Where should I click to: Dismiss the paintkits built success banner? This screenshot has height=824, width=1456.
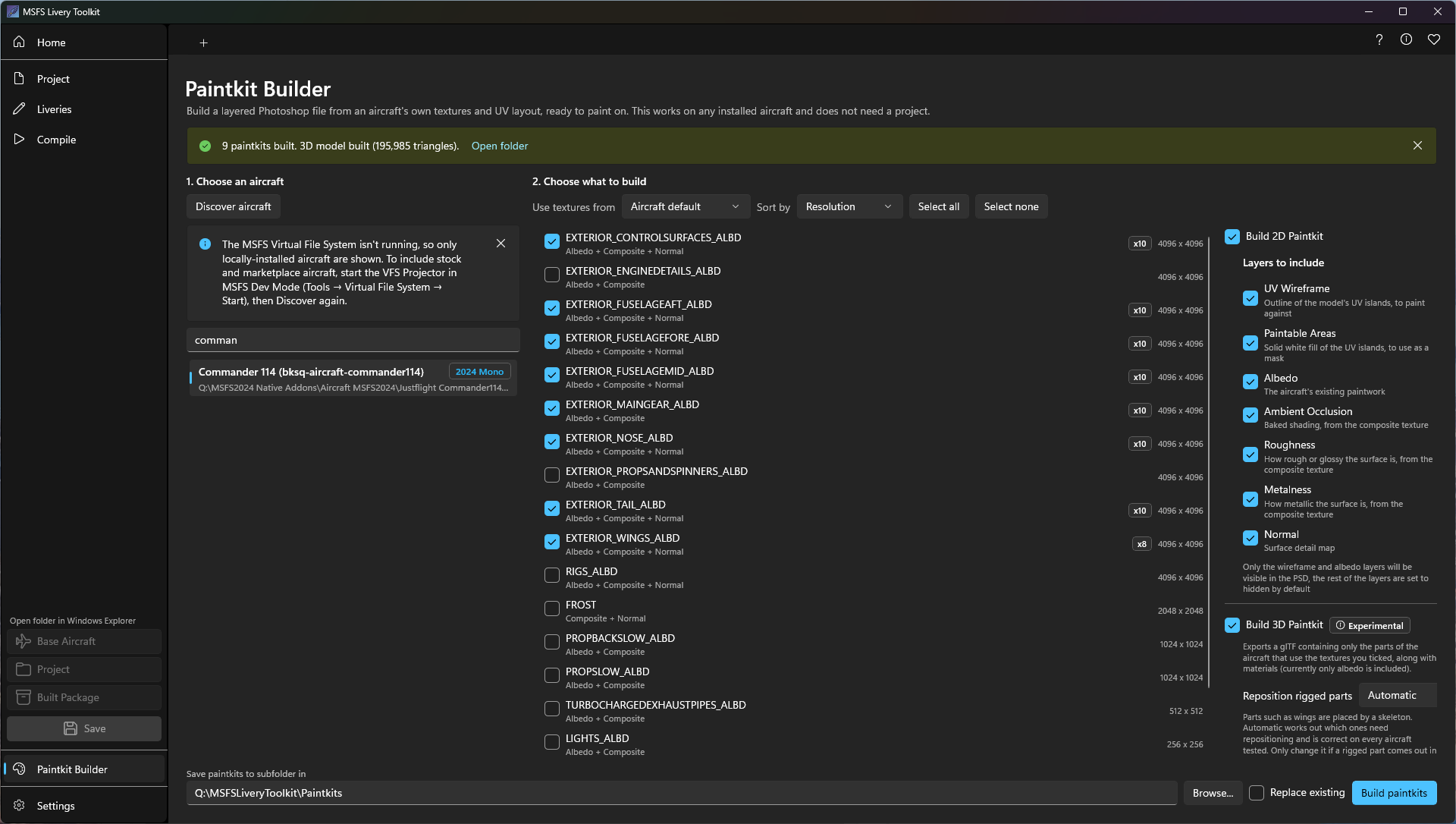1417,146
